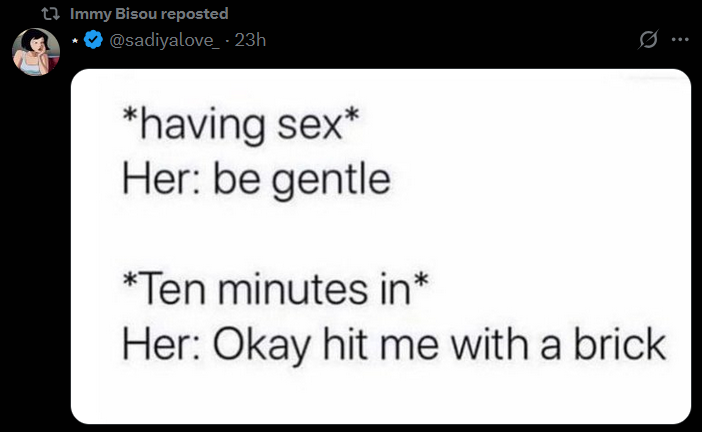The height and width of the screenshot is (432, 702).
Task: Open the three-dot more options menu
Action: [x=680, y=40]
